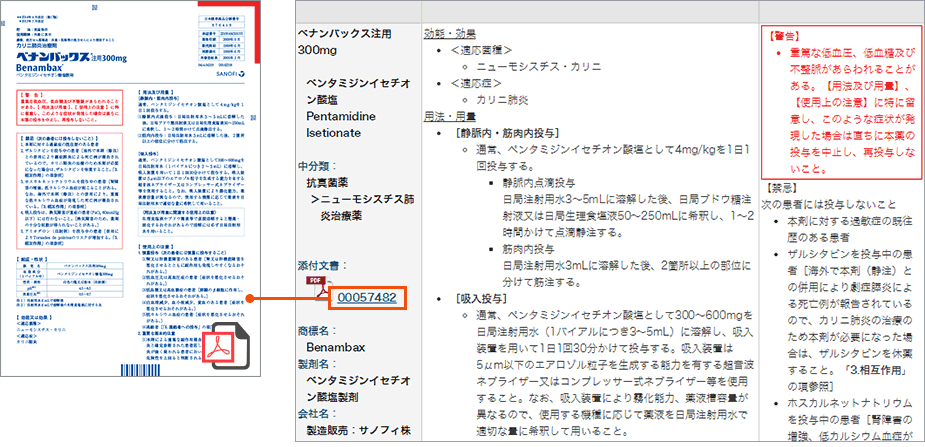925x447 pixels.
Task: Select the product name ベナンバックス注用 300mg in the table
Action: [x=345, y=42]
